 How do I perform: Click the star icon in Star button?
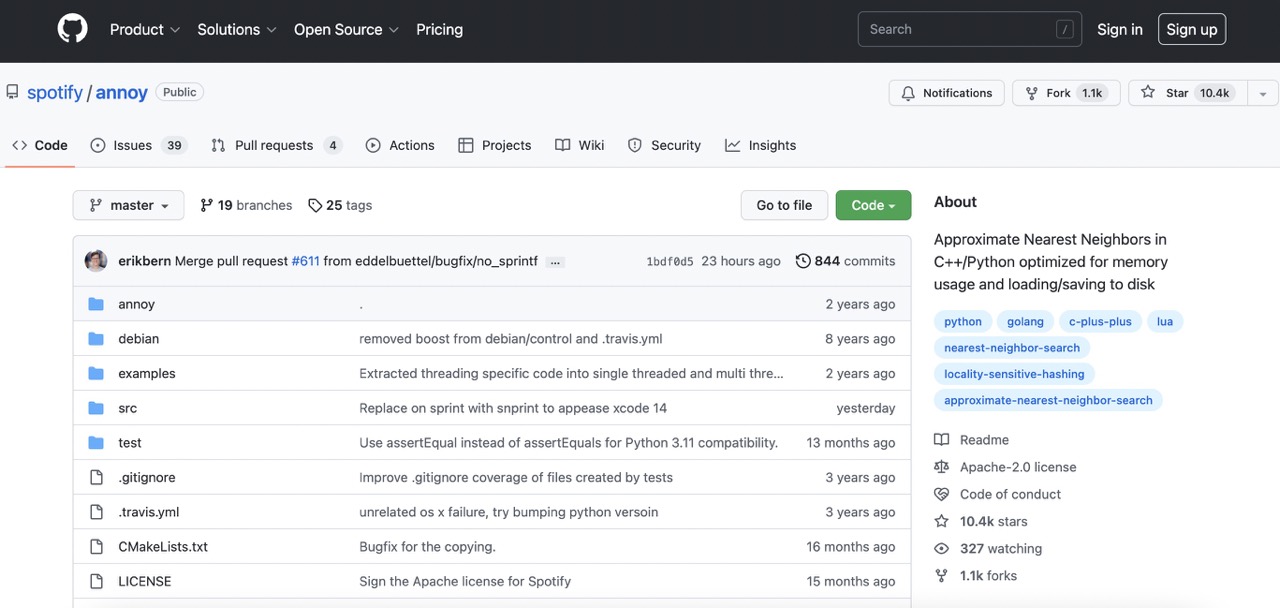(x=1148, y=93)
